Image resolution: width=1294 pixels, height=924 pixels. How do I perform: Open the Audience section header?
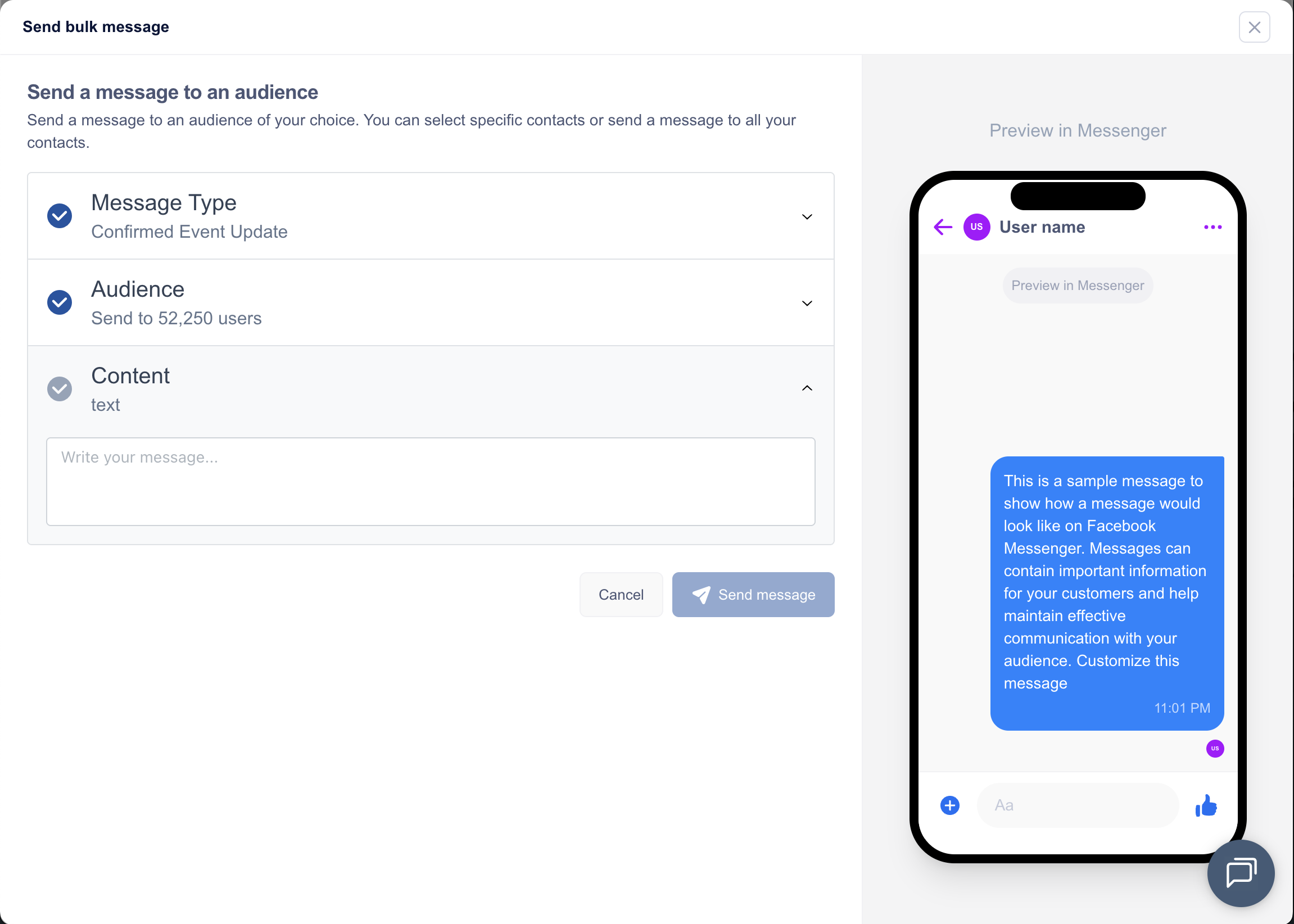coord(431,303)
